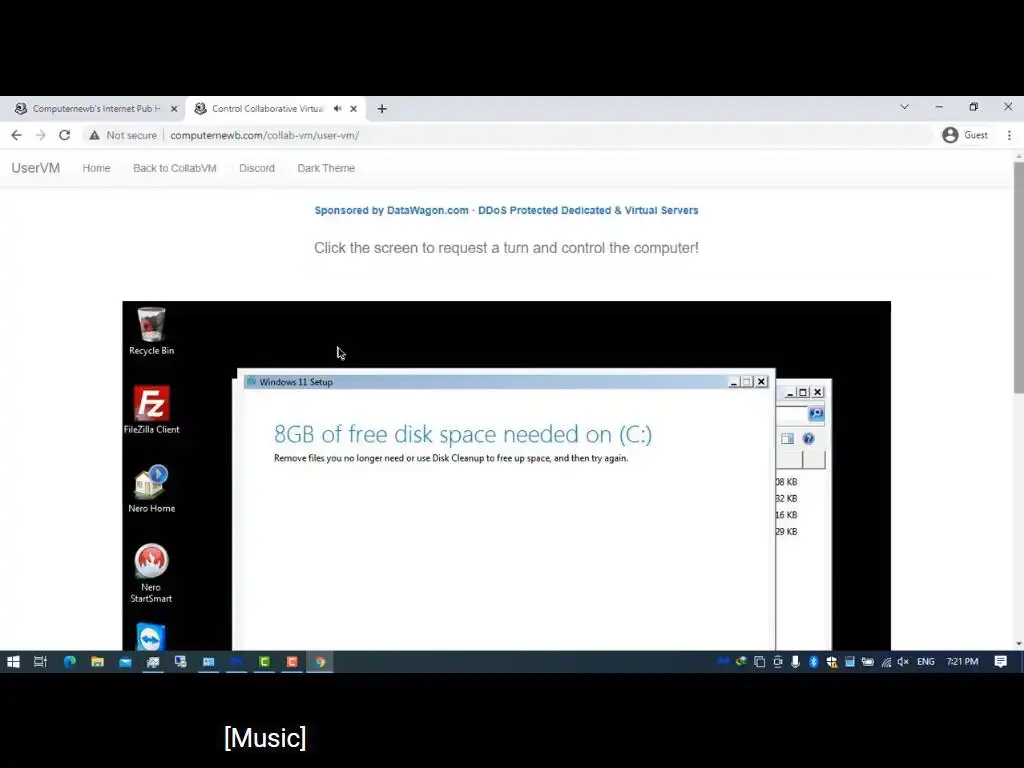Viewport: 1024px width, 768px height.
Task: Click the UserVM brand link
Action: tap(35, 168)
